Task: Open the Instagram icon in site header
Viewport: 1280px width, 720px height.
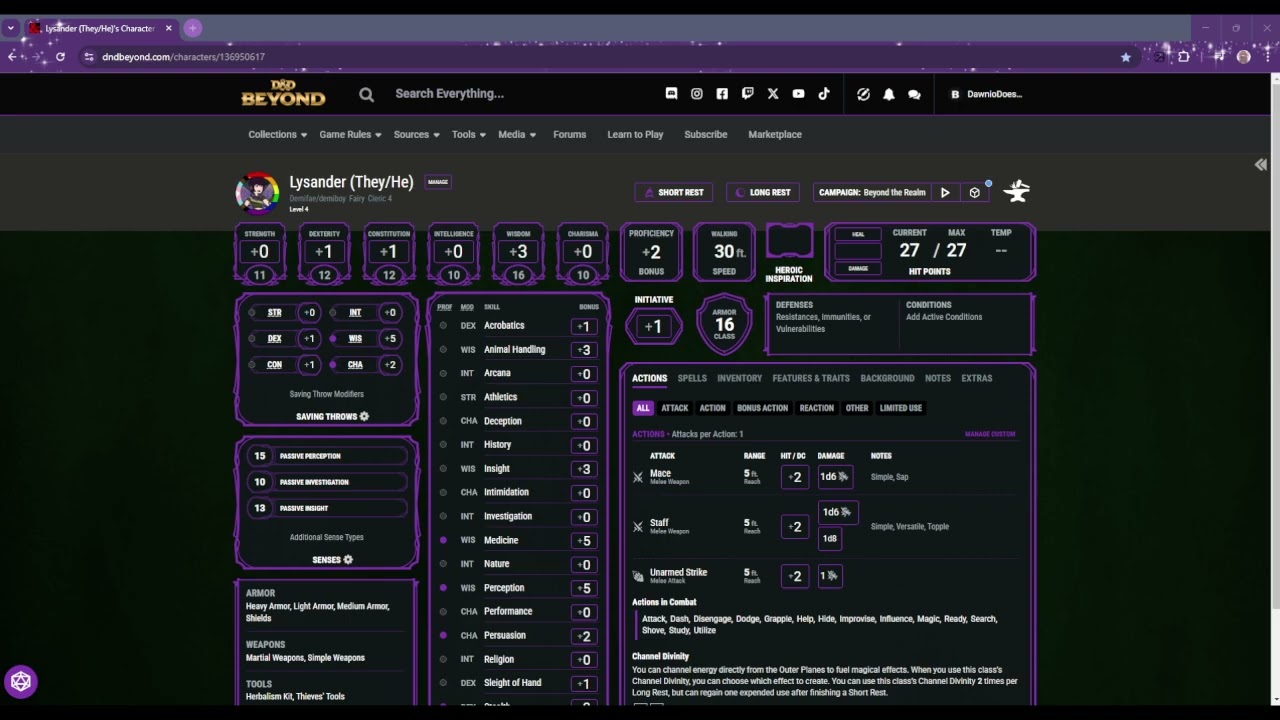Action: click(697, 93)
